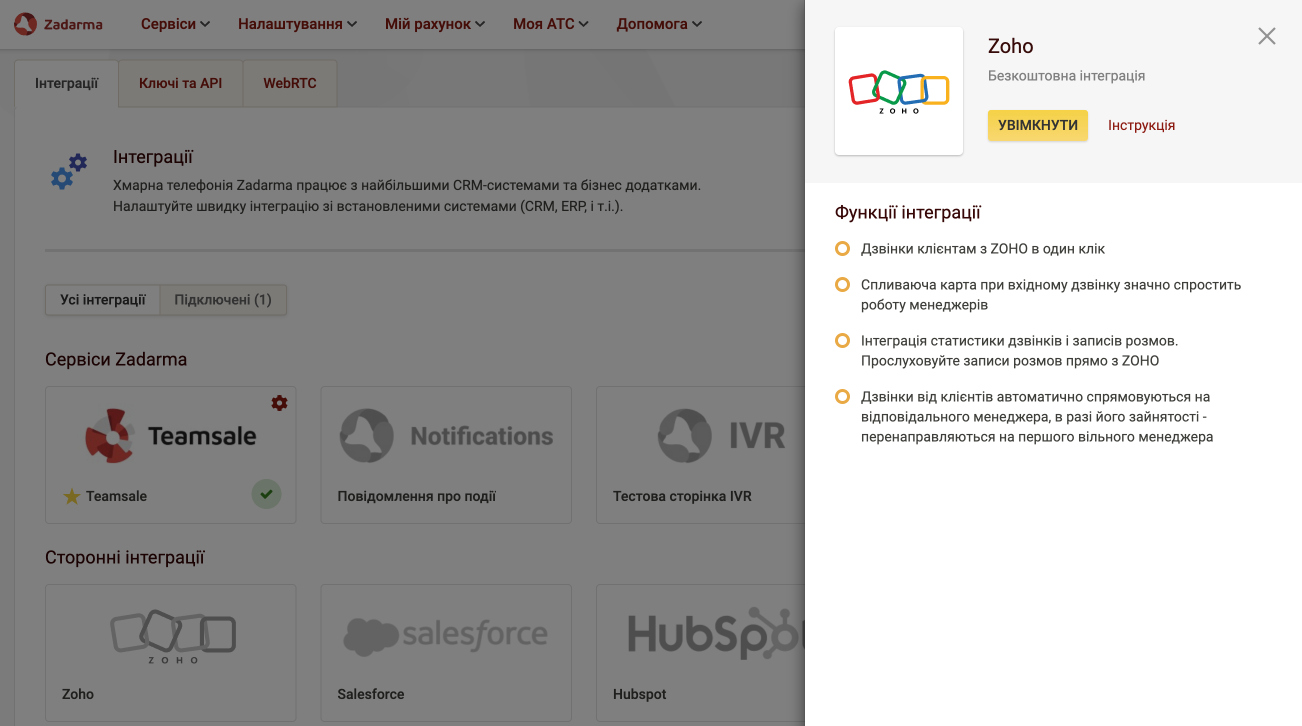Click the Сервіси Zadarma section heading
The height and width of the screenshot is (726, 1302).
click(116, 360)
